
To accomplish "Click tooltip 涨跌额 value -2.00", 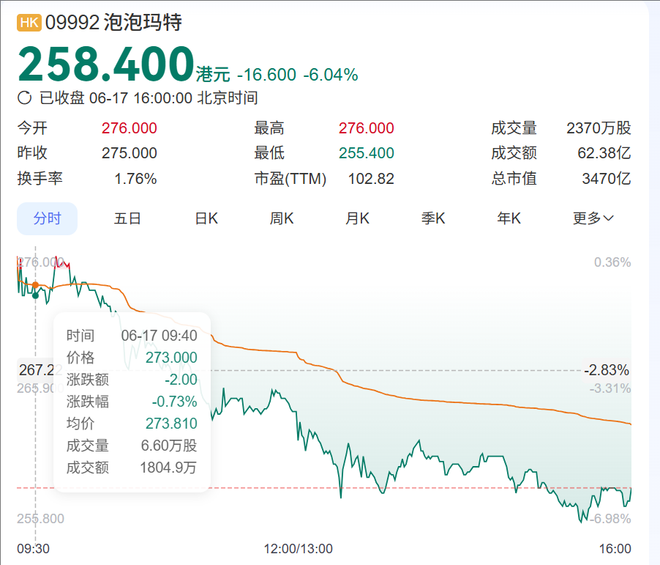I will pos(181,379).
